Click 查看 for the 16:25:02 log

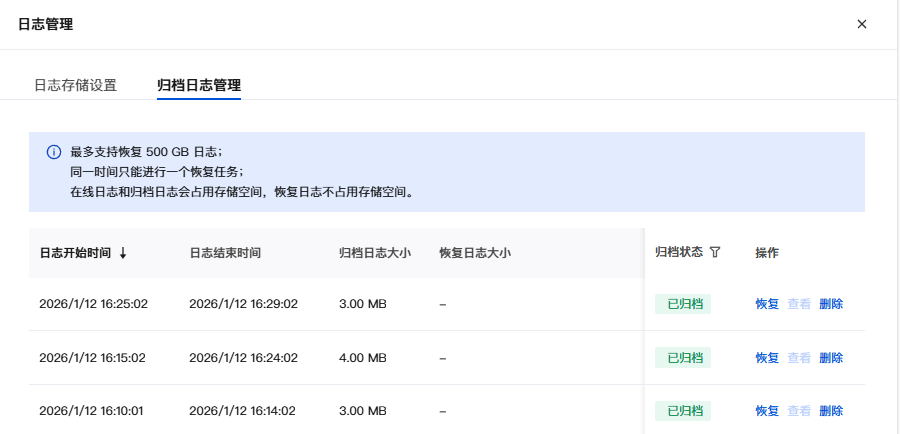coord(799,304)
